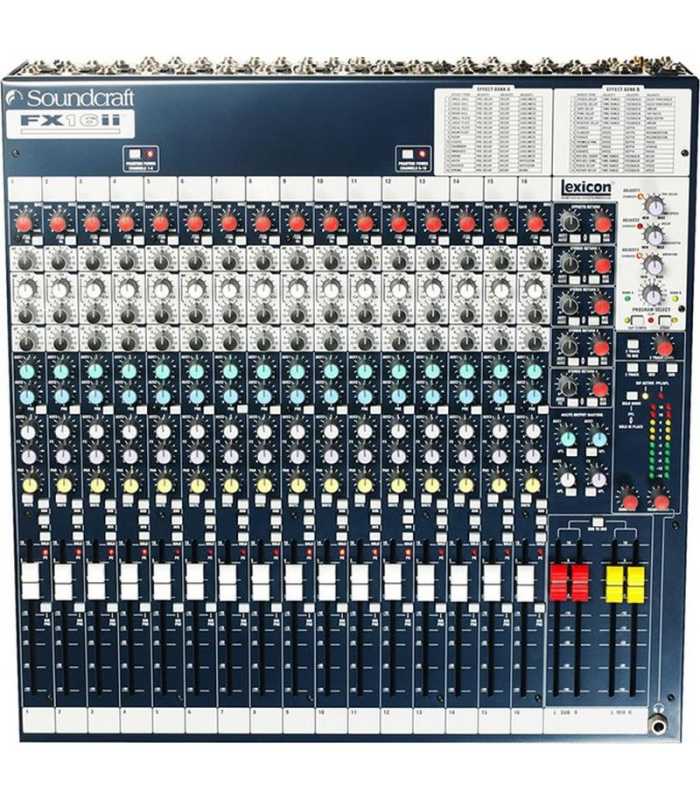Image resolution: width=700 pixels, height=800 pixels.
Task: Rotate the Lexicon program select knob
Action: tap(652, 294)
